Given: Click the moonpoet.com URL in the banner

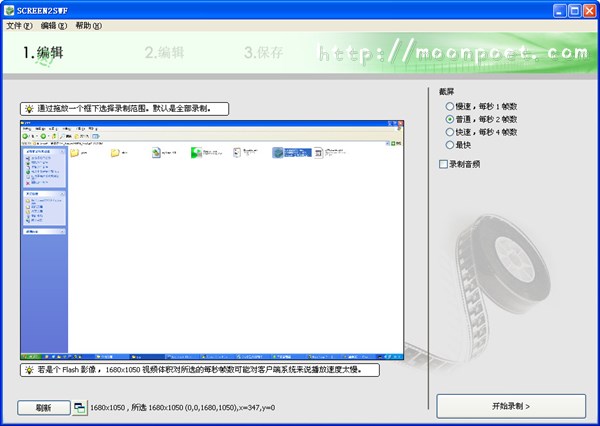Looking at the screenshot, I should point(453,54).
